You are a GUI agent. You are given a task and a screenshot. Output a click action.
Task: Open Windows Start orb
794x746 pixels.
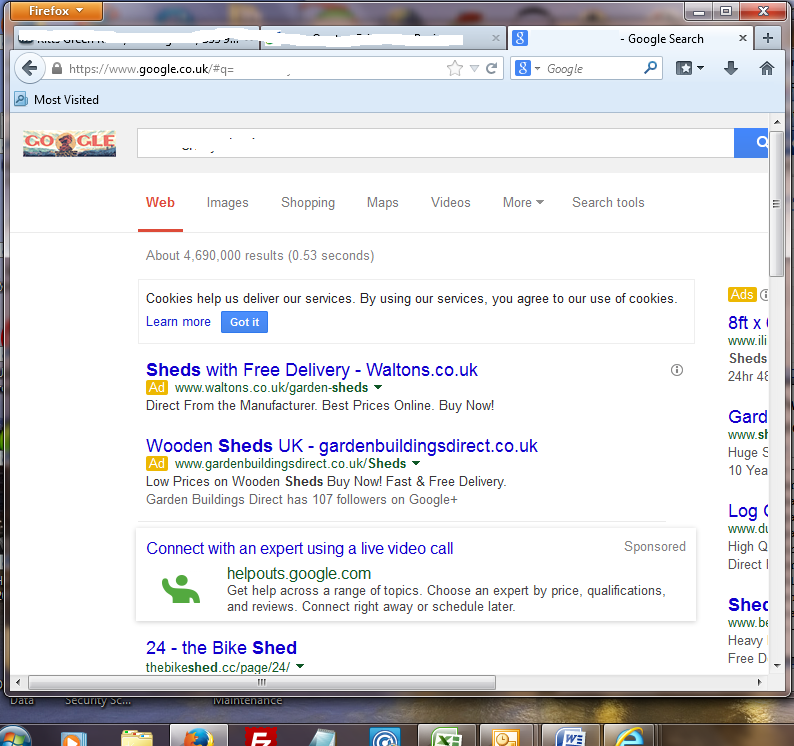click(x=15, y=737)
